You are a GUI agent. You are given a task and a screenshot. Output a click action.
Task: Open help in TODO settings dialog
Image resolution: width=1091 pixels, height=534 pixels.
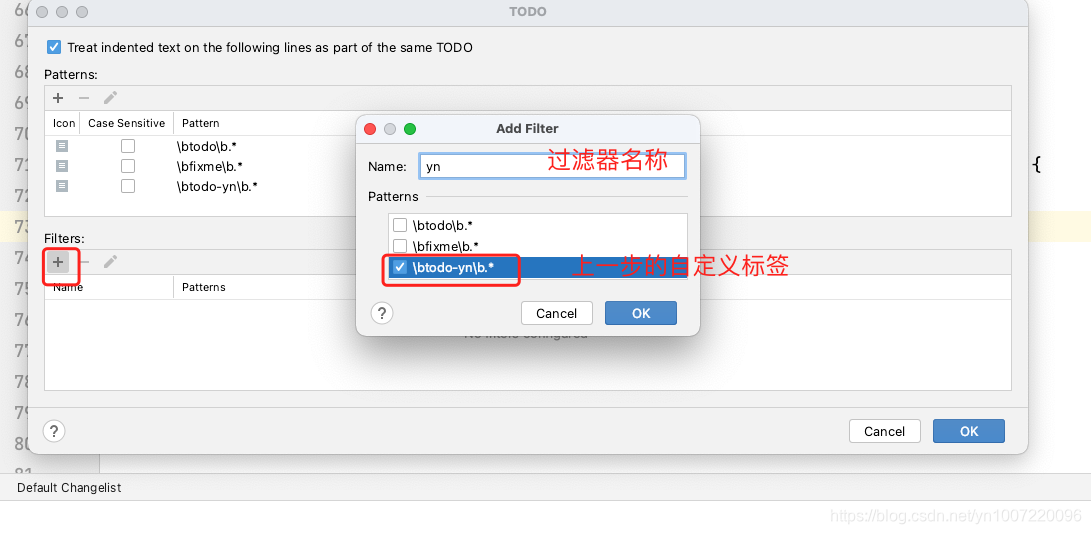(x=54, y=431)
